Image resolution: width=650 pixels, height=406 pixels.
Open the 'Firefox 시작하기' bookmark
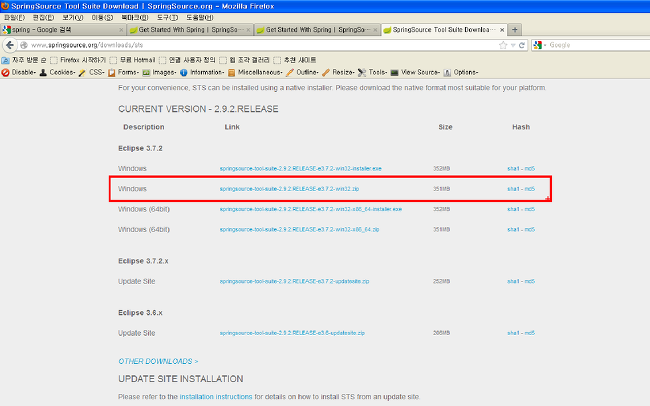point(78,60)
